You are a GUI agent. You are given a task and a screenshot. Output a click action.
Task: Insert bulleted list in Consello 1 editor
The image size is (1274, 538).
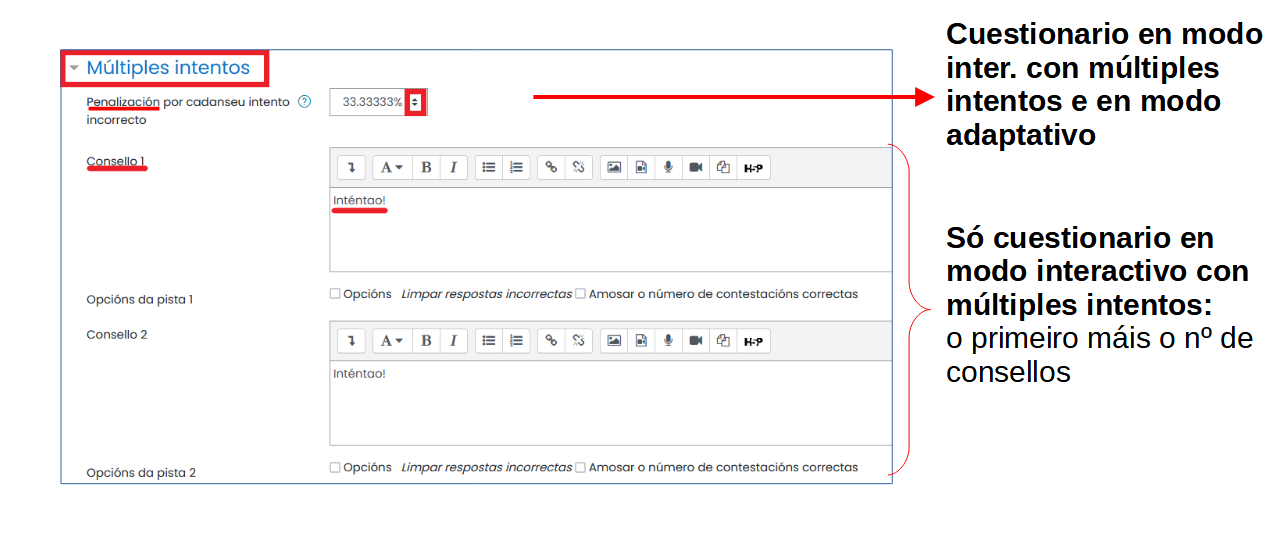click(x=488, y=168)
